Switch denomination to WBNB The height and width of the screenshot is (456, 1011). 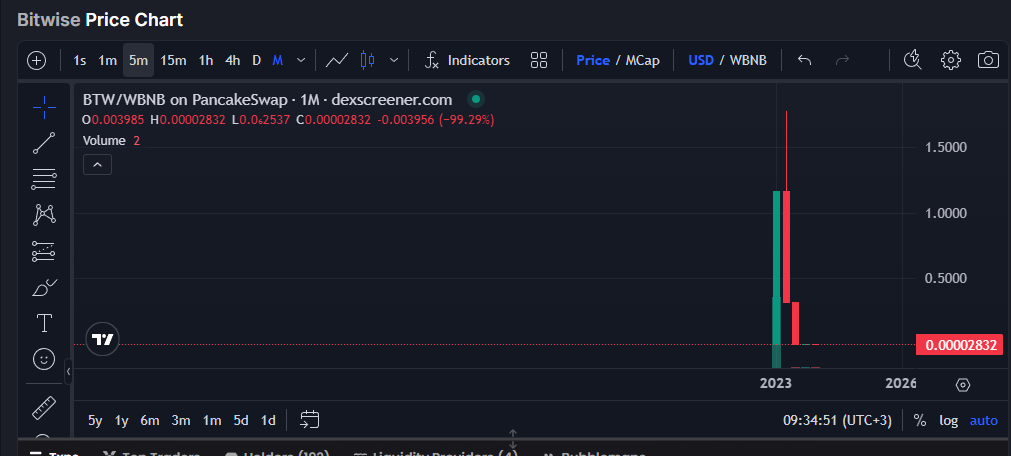748,60
